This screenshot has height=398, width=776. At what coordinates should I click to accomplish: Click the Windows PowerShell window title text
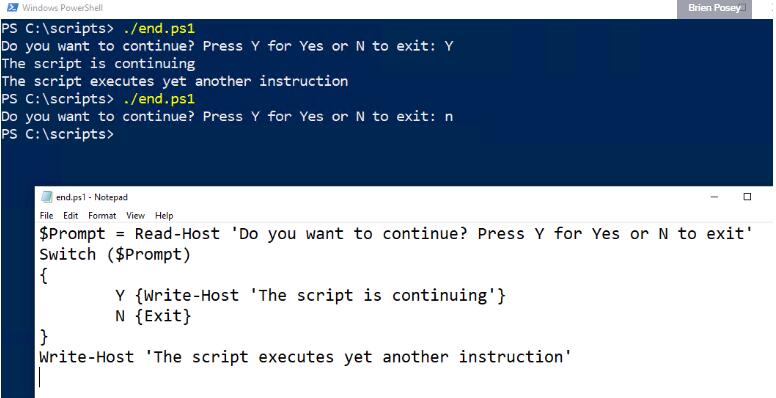pos(62,8)
